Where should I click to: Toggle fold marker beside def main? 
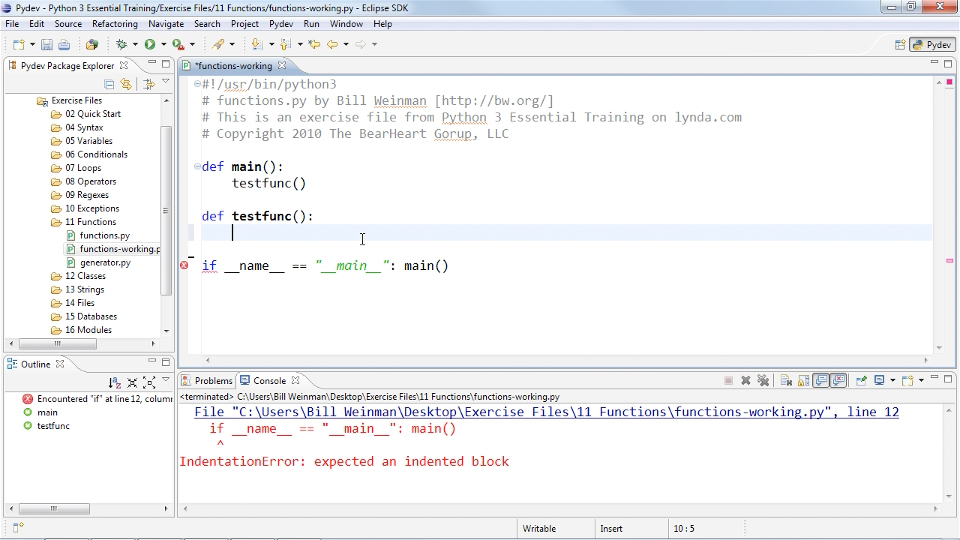click(x=197, y=167)
